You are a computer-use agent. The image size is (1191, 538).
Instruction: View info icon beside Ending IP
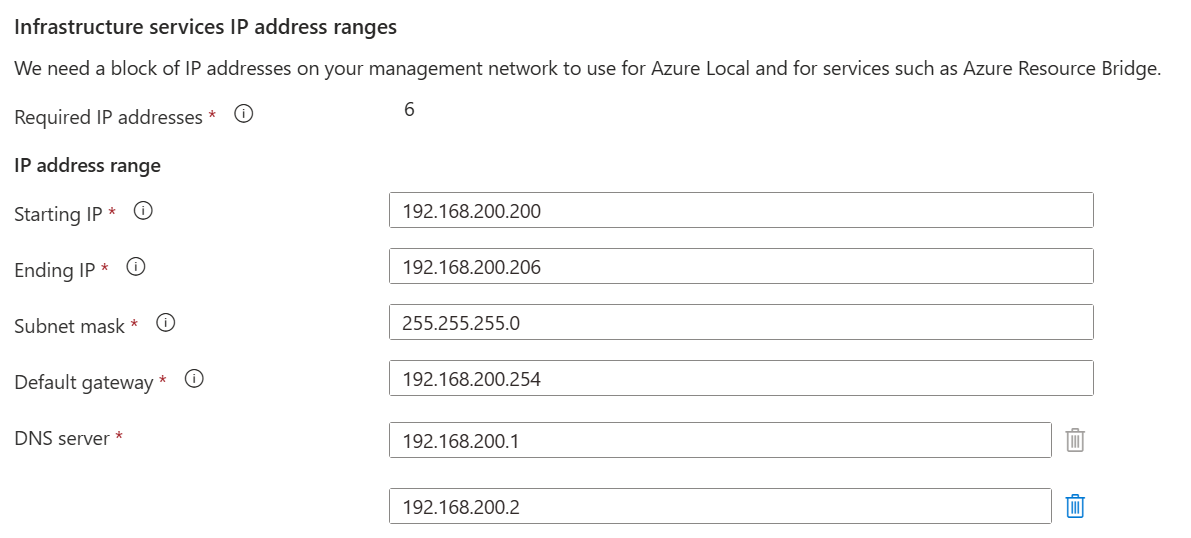[136, 267]
